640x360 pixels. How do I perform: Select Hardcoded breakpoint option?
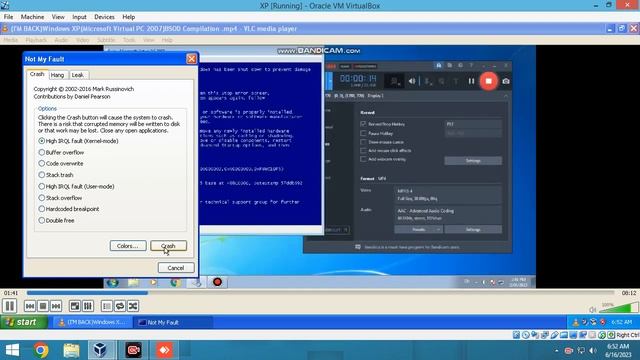[69, 209]
